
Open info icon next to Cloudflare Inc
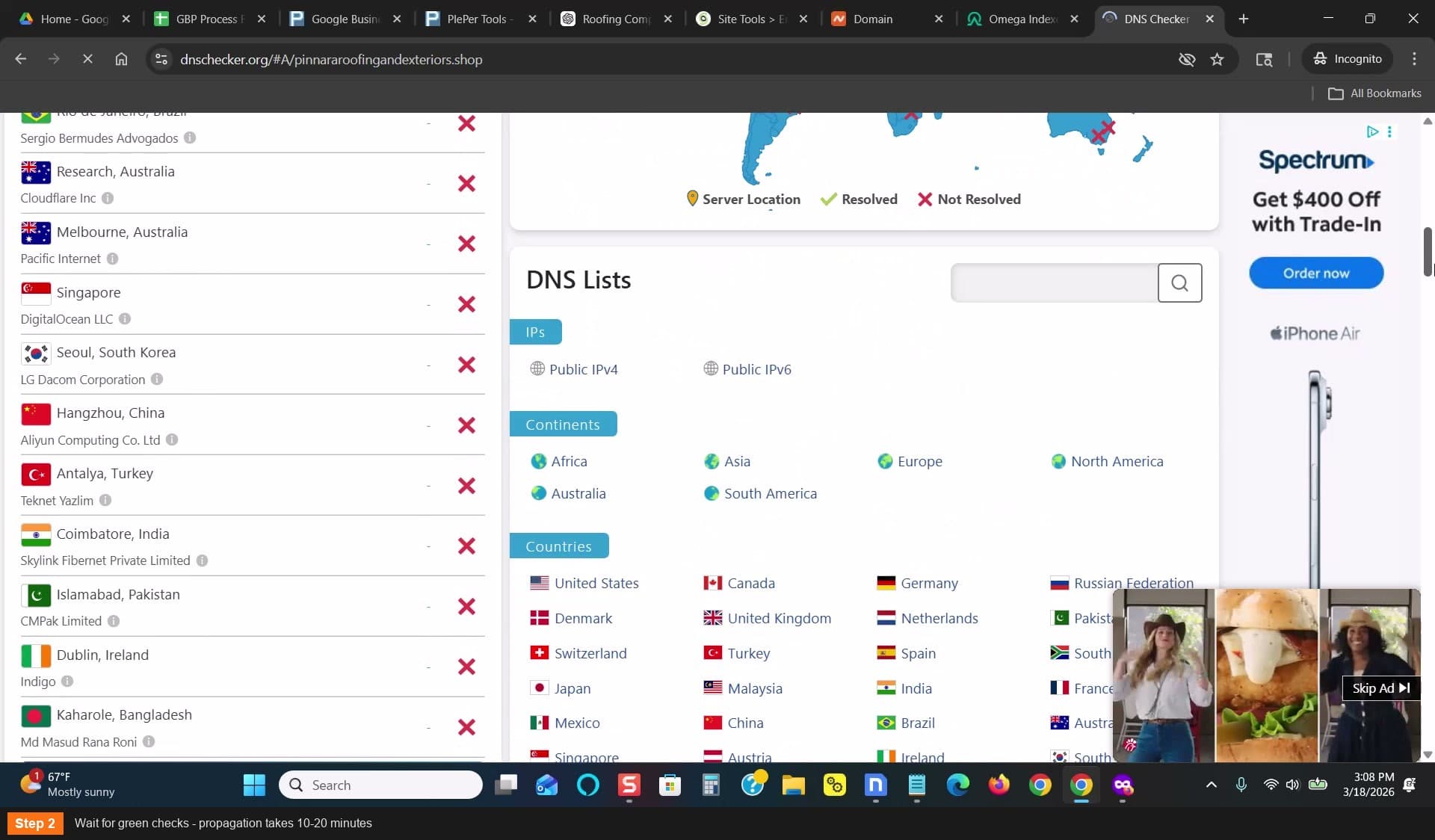[x=108, y=198]
